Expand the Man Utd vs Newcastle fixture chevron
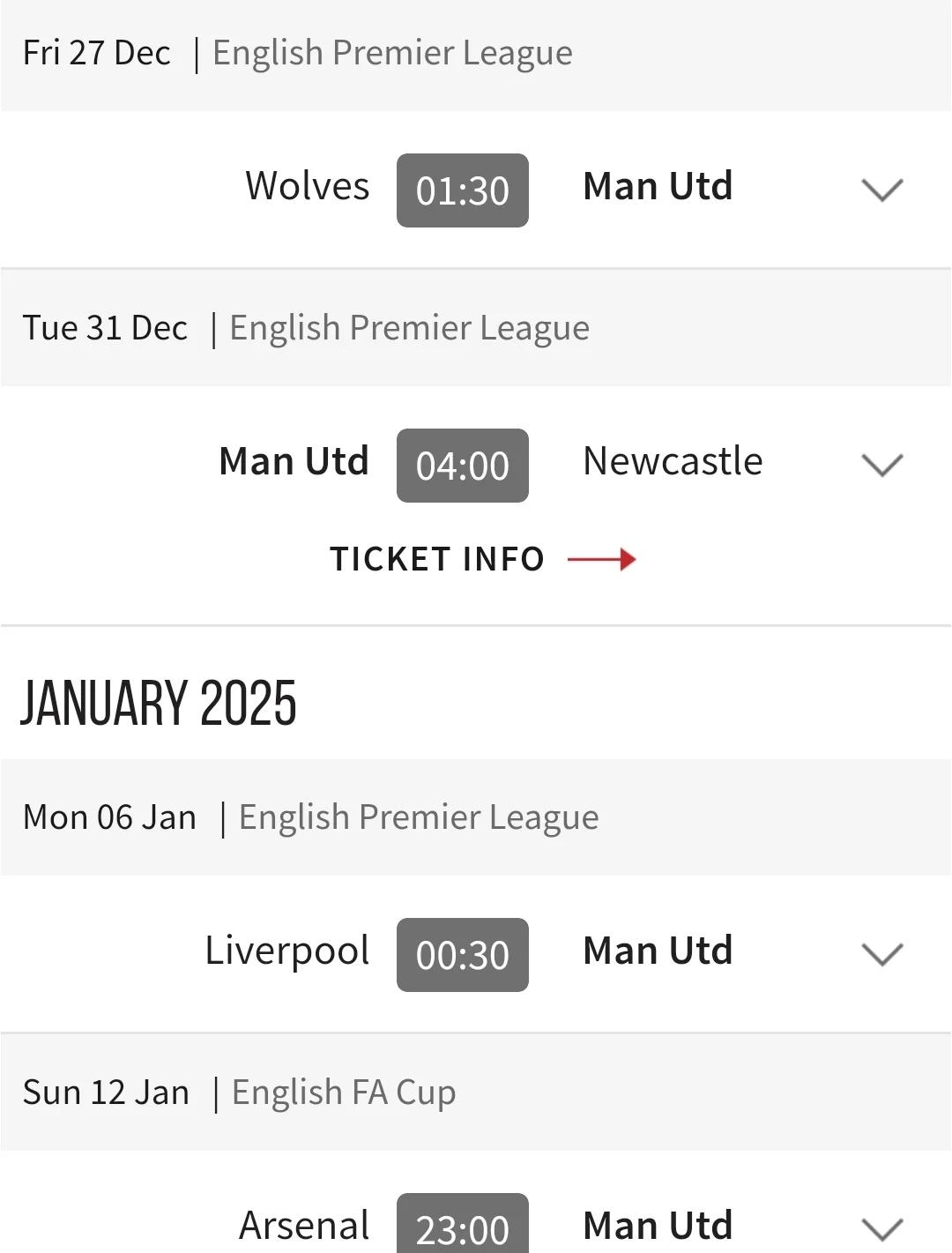This screenshot has width=952, height=1253. click(882, 465)
